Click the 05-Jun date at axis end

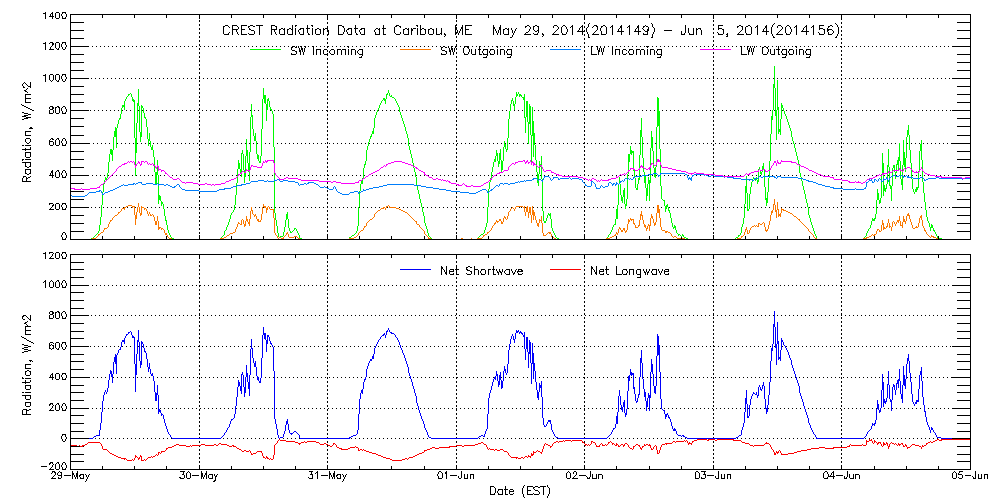point(968,476)
